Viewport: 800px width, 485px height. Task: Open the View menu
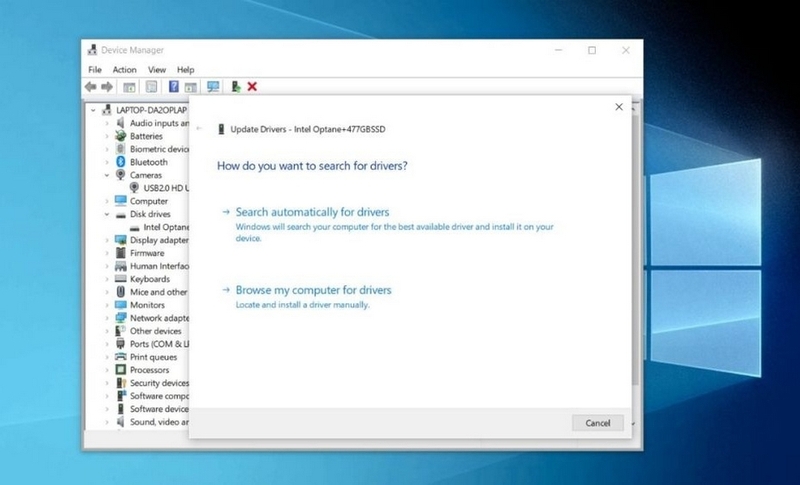click(x=157, y=69)
